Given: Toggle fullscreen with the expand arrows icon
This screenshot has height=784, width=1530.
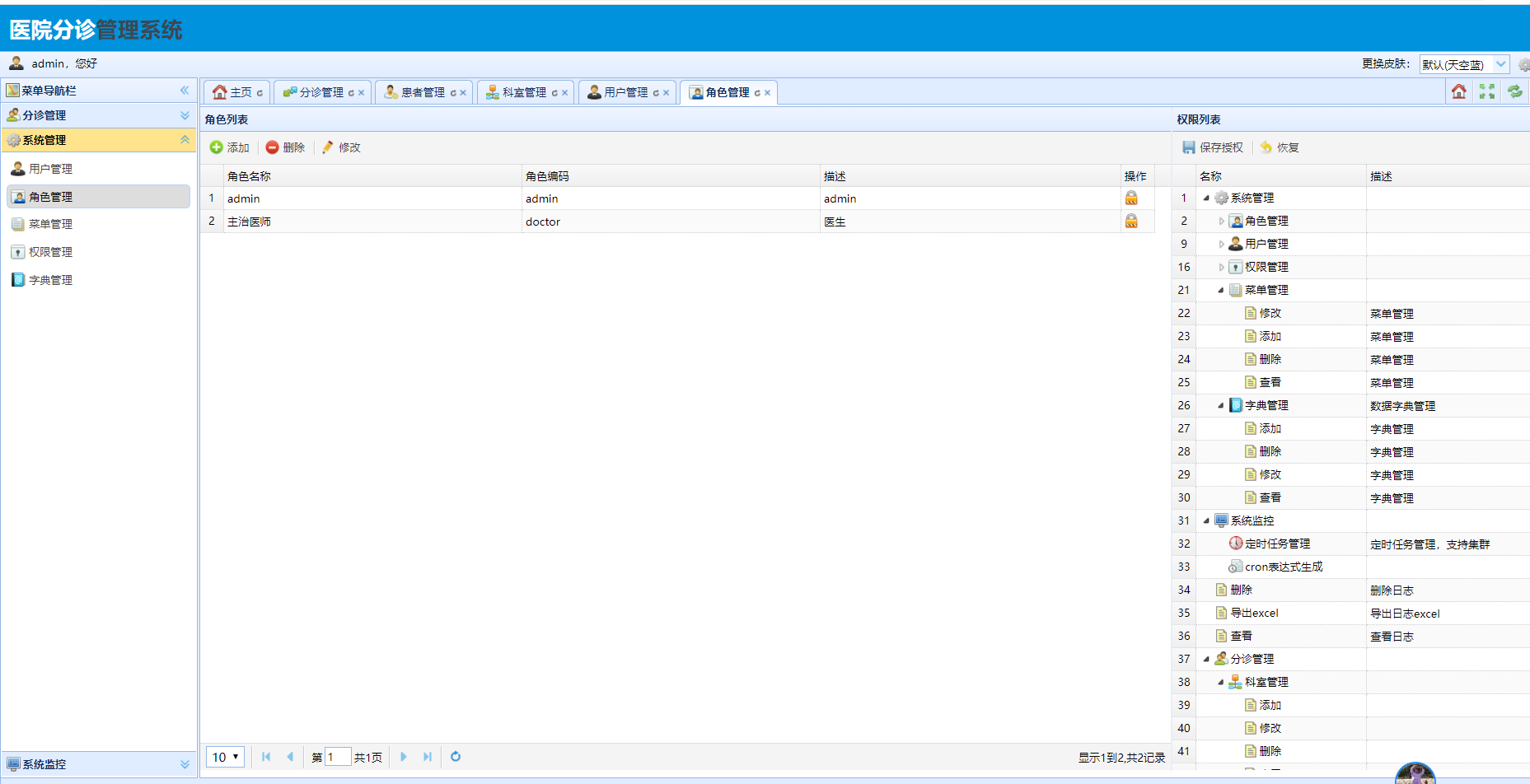Looking at the screenshot, I should [x=1486, y=91].
